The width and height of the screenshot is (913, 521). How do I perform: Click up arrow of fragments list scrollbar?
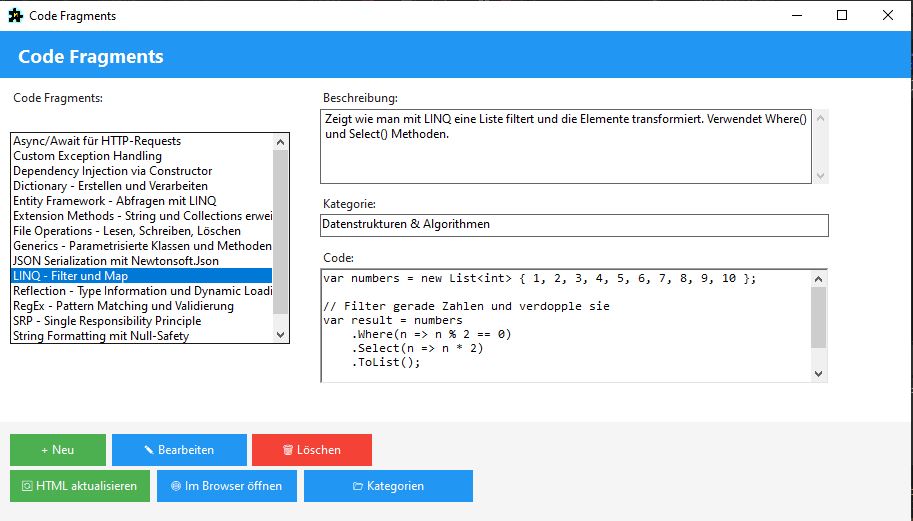[x=280, y=142]
